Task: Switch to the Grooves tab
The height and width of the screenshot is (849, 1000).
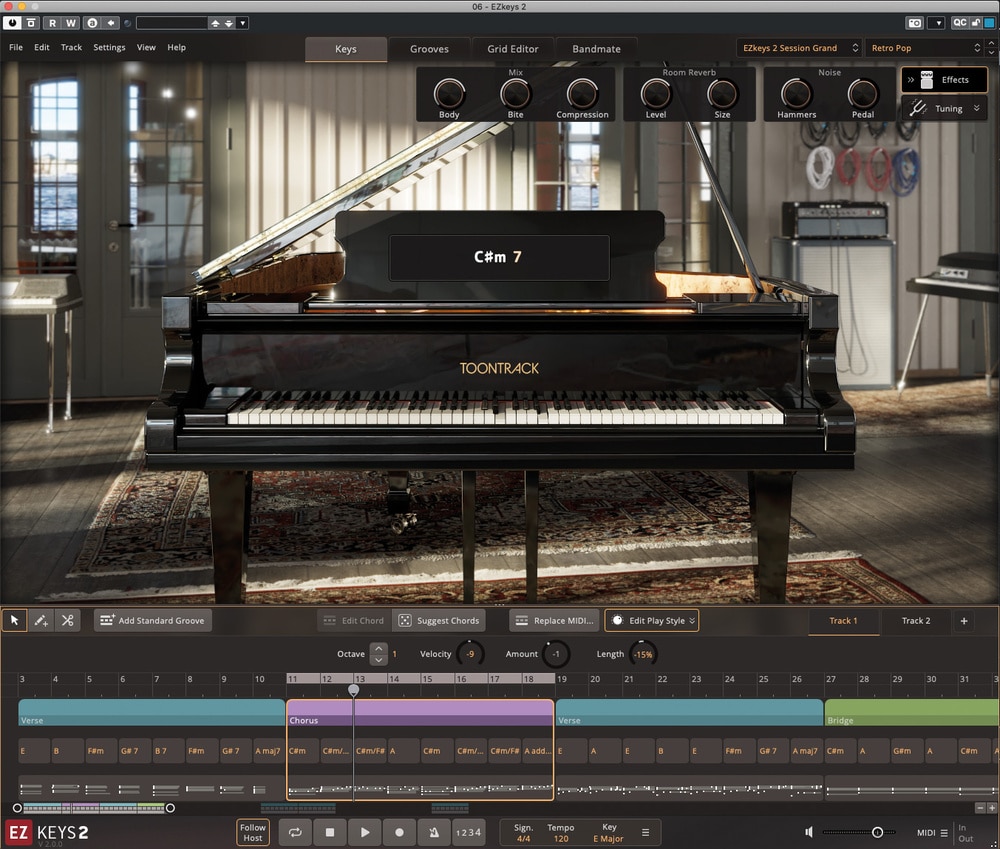Action: point(429,49)
